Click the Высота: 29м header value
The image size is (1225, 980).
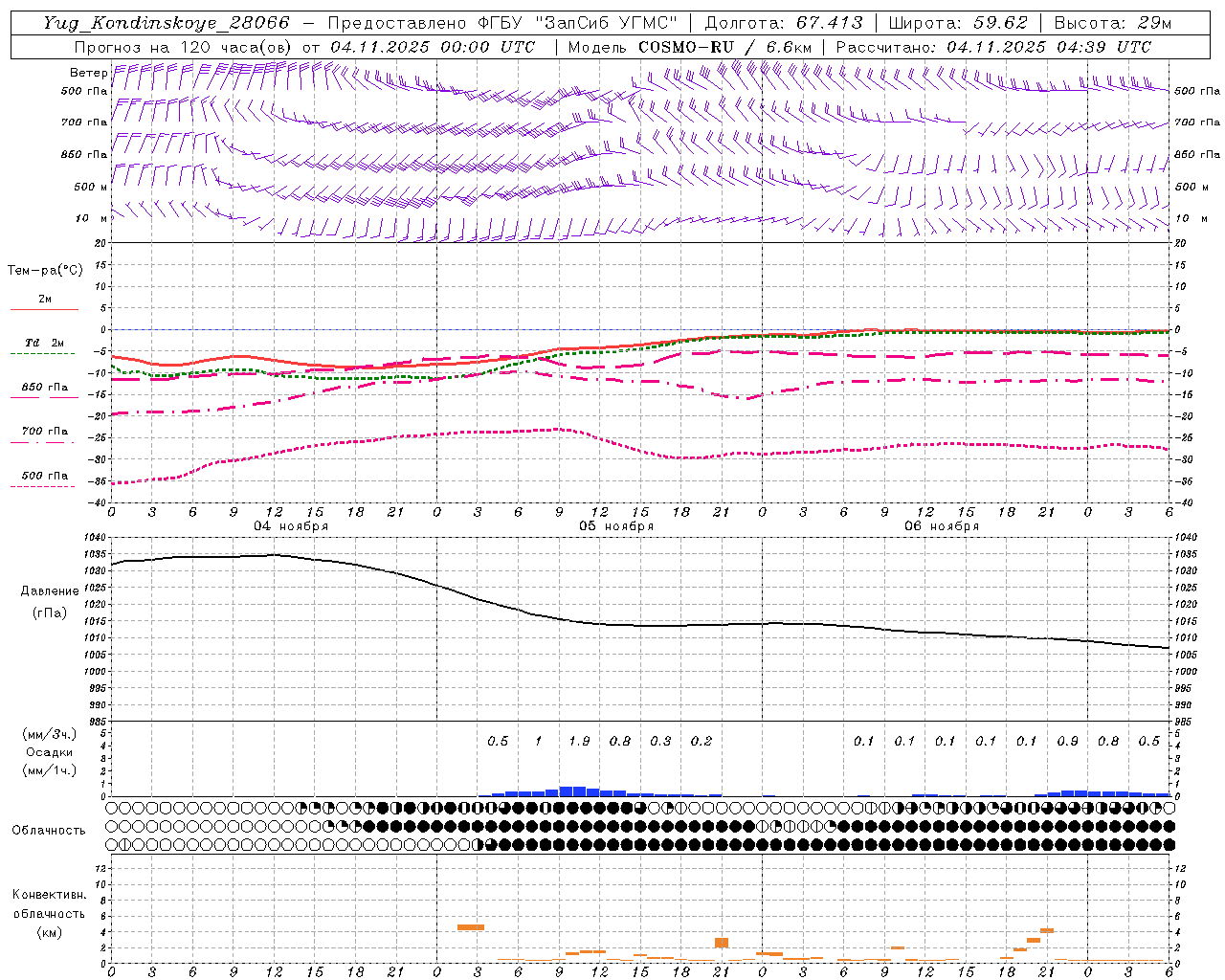1113,23
